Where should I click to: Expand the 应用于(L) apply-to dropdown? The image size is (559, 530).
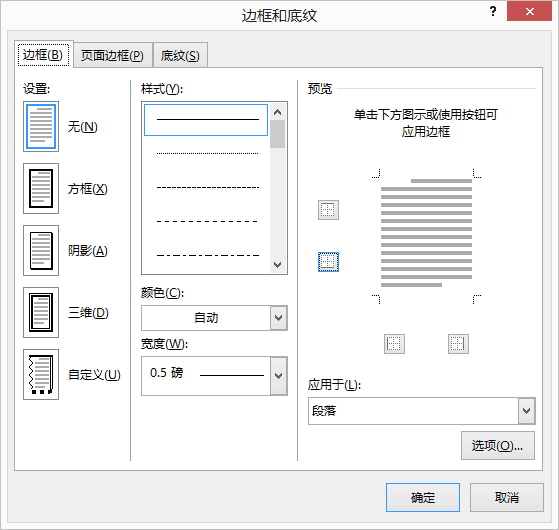527,411
